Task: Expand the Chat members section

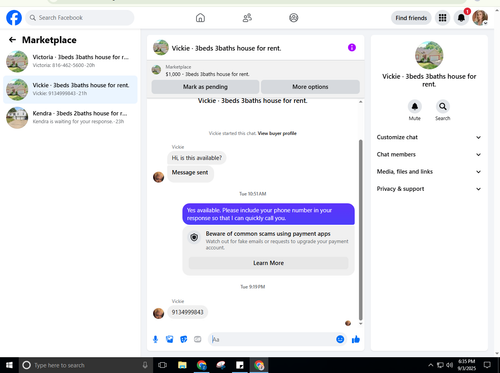Action: pos(429,155)
